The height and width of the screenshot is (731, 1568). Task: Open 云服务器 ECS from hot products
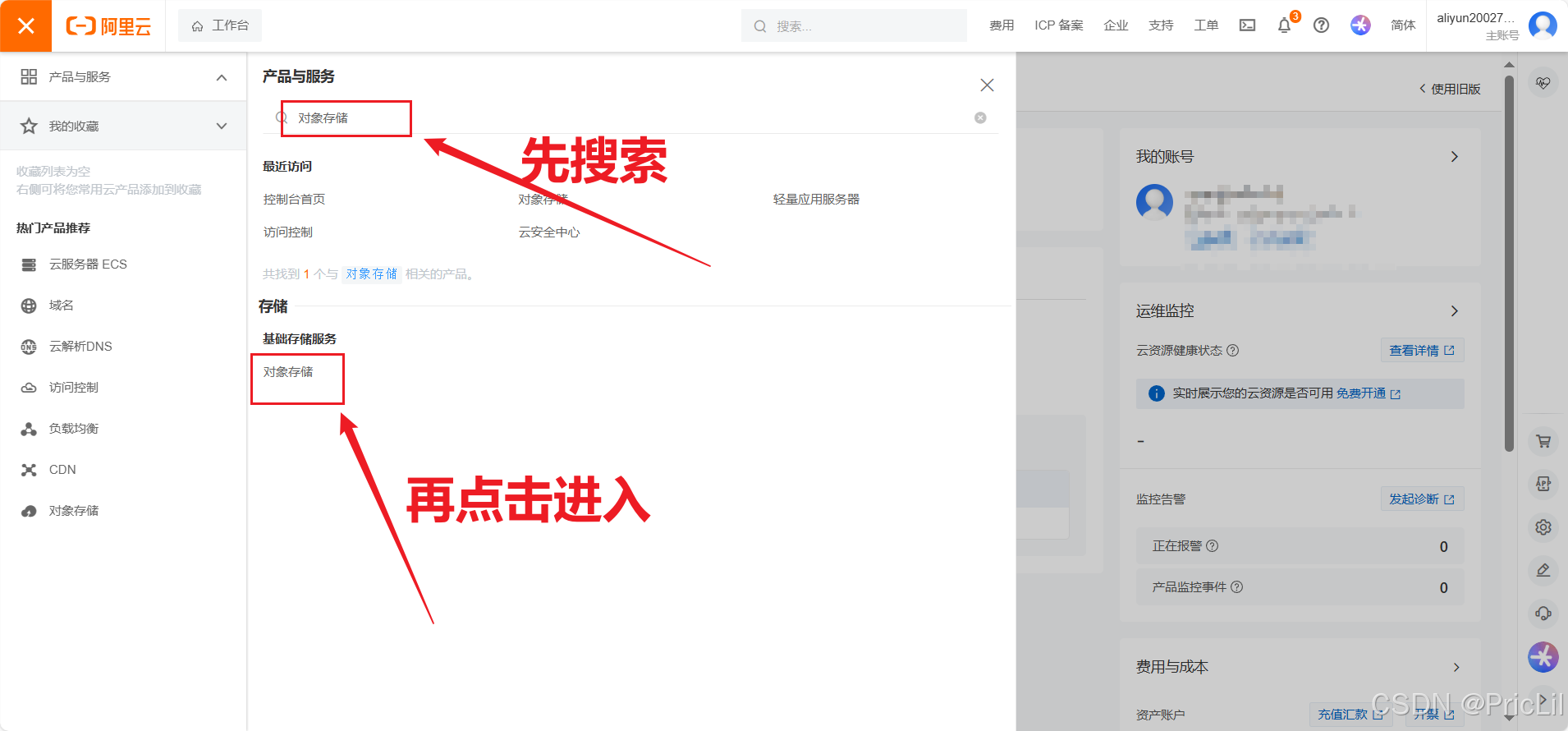(88, 264)
